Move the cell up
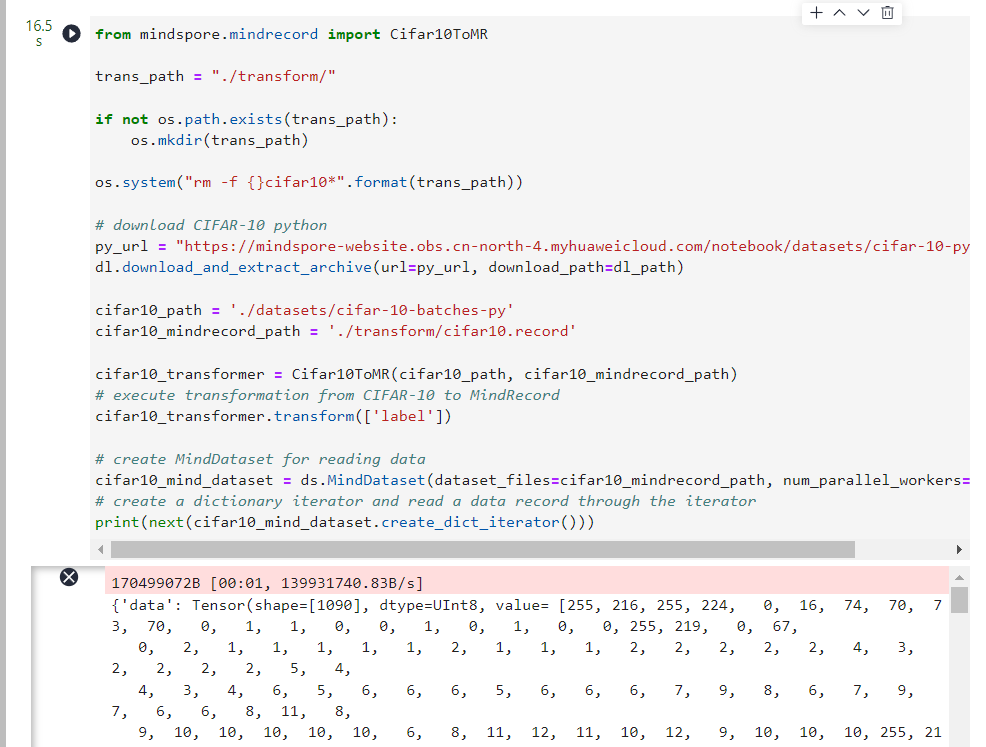The height and width of the screenshot is (747, 986). 839,13
